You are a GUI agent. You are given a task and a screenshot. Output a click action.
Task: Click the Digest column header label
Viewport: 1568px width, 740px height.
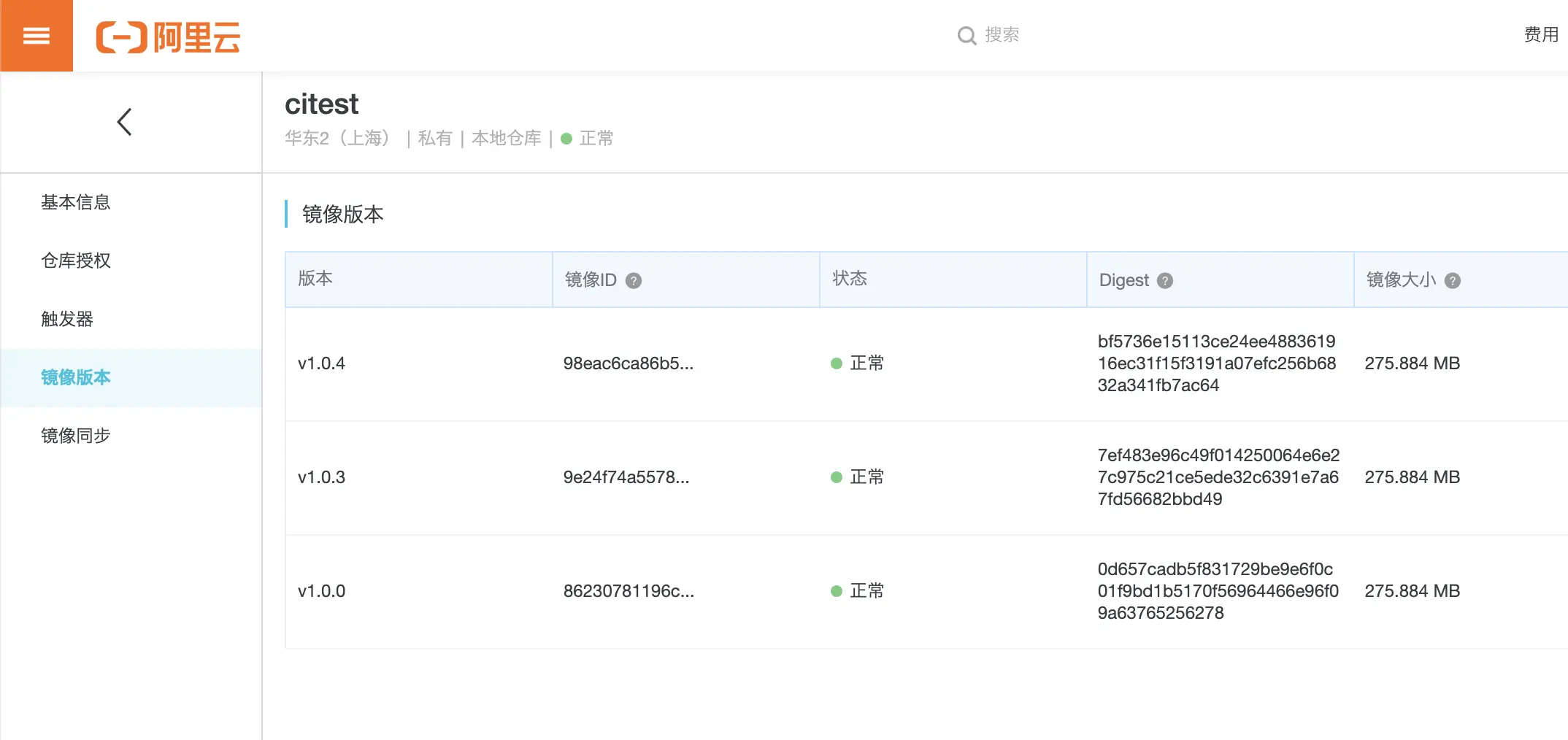(x=1123, y=280)
